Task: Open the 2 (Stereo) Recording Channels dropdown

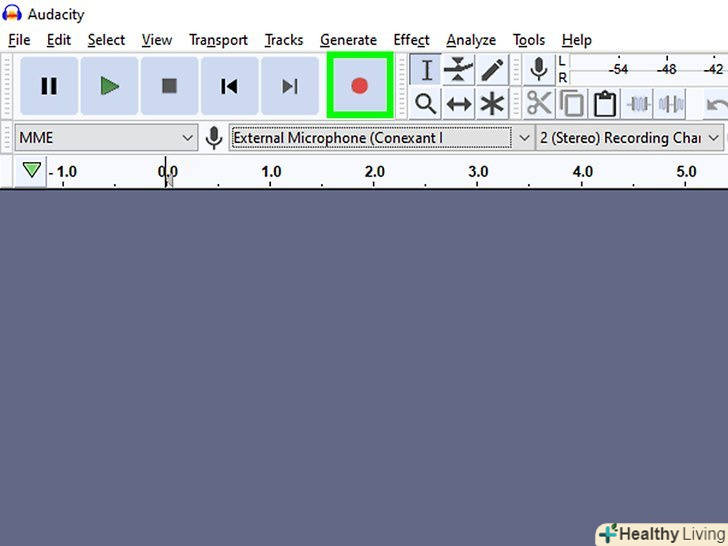Action: pyautogui.click(x=629, y=138)
